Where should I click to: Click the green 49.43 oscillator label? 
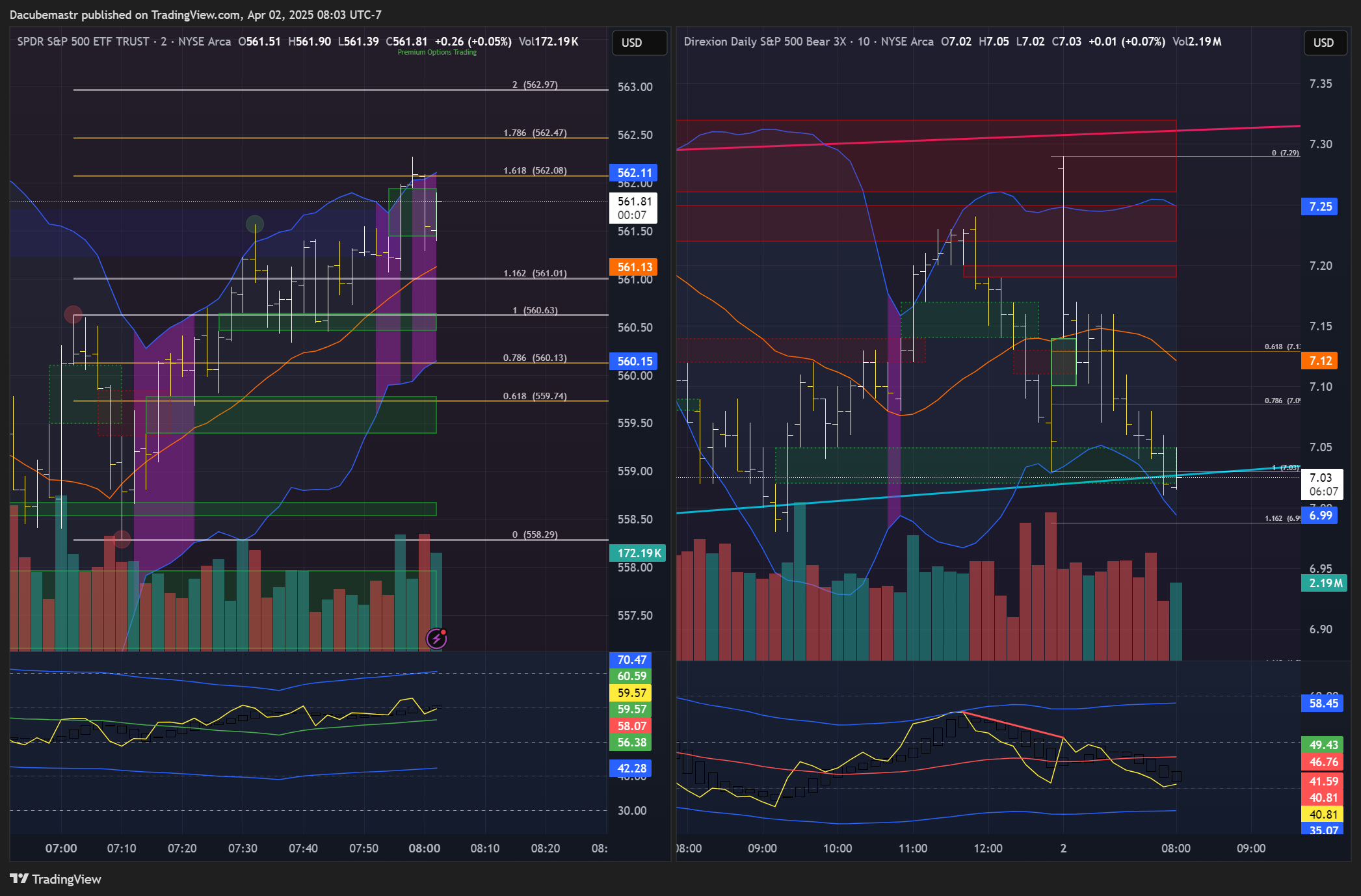1323,745
